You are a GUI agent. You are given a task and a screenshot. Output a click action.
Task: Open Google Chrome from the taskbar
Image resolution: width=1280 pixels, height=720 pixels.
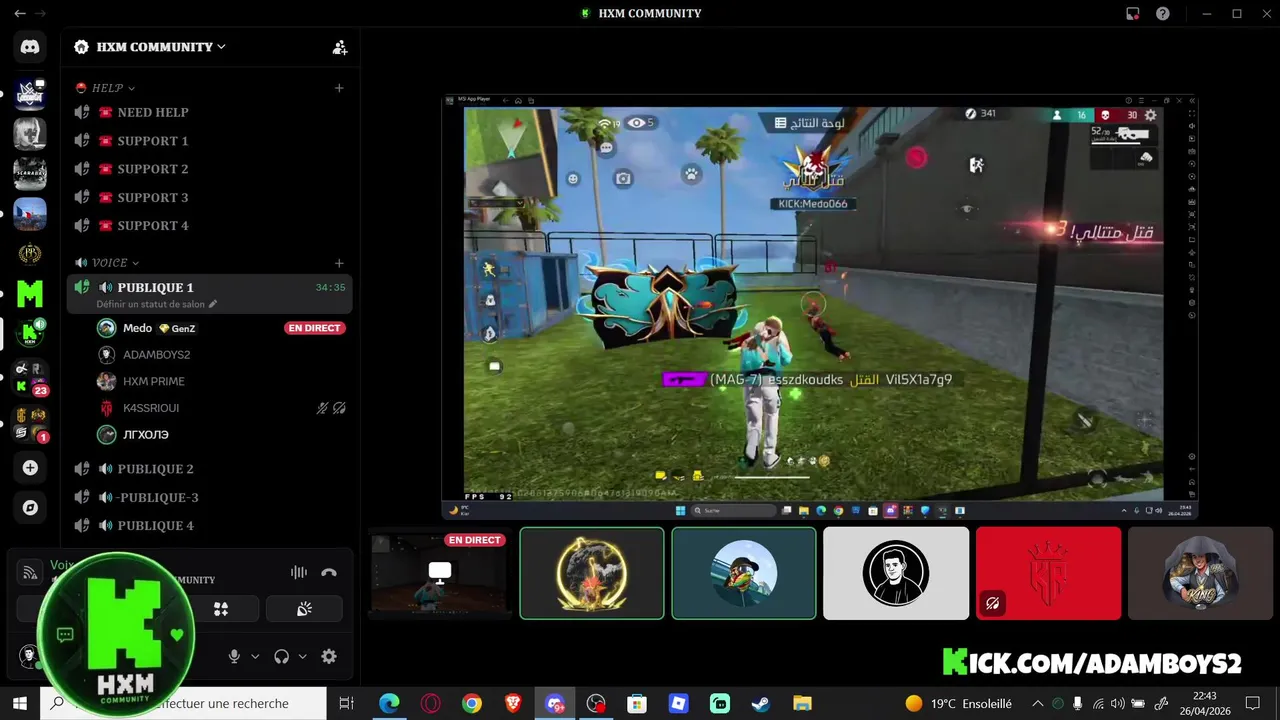pos(472,704)
